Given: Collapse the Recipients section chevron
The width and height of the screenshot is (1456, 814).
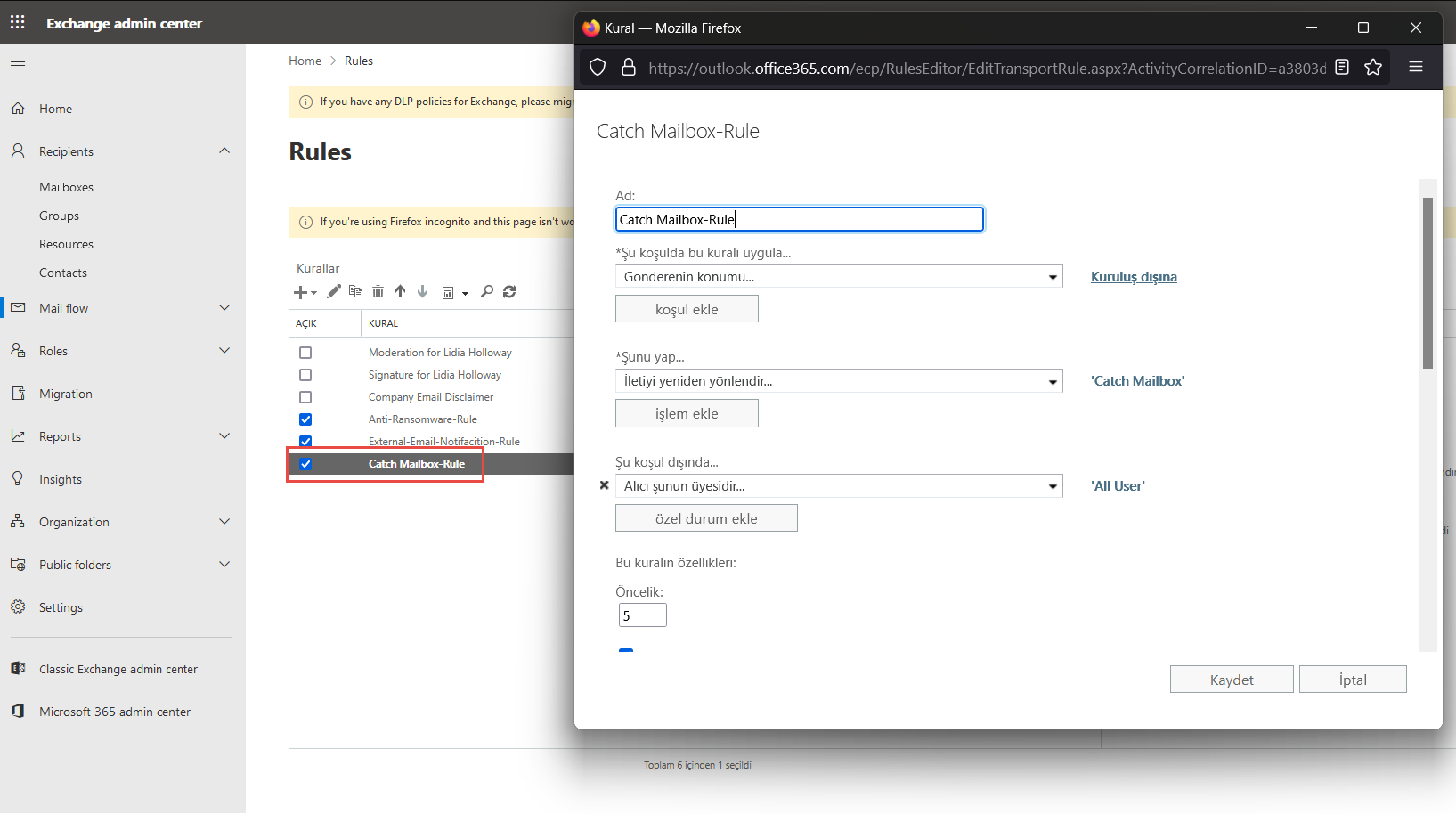Looking at the screenshot, I should pyautogui.click(x=224, y=151).
